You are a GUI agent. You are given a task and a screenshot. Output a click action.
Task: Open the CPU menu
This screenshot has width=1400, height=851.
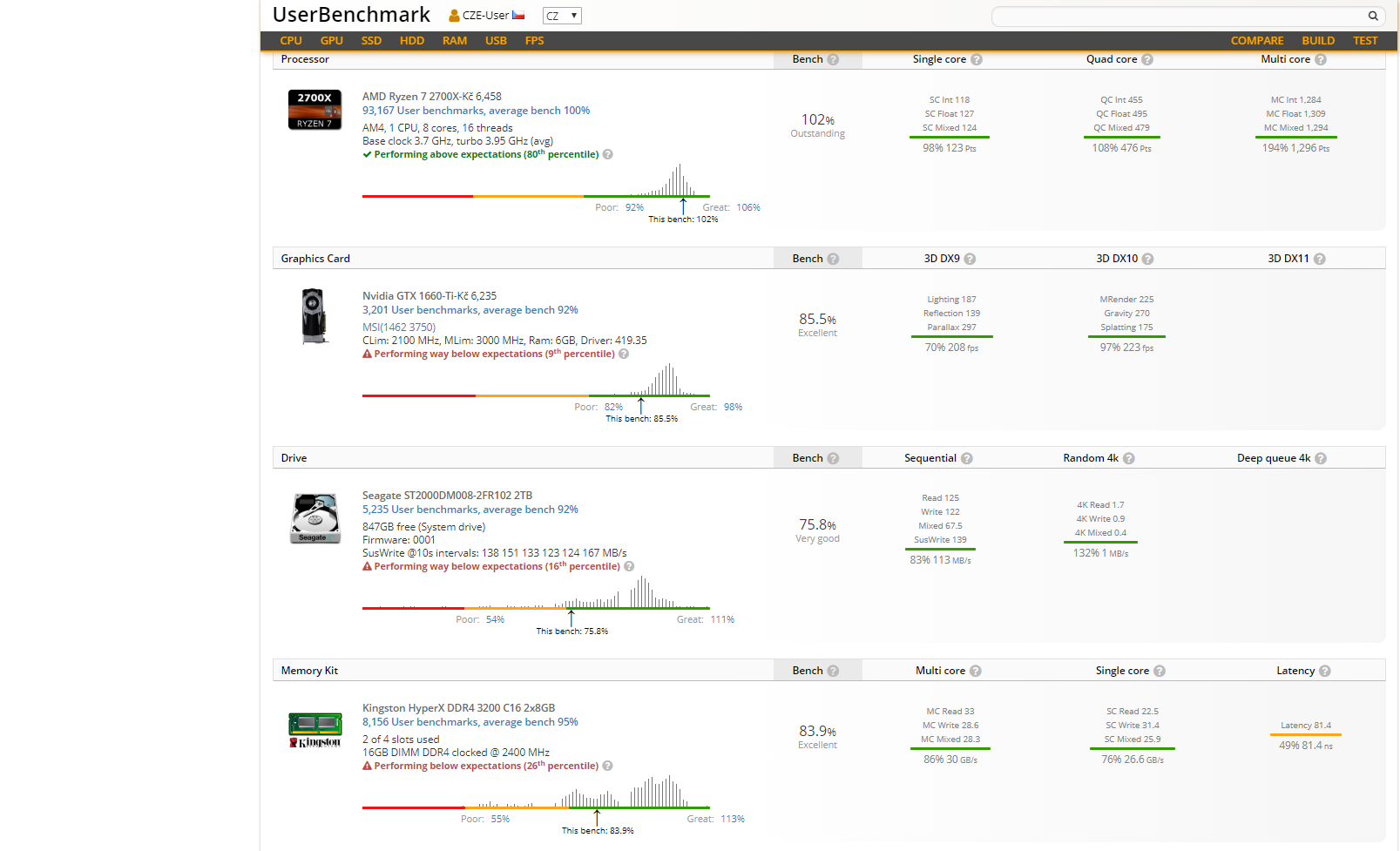click(291, 41)
